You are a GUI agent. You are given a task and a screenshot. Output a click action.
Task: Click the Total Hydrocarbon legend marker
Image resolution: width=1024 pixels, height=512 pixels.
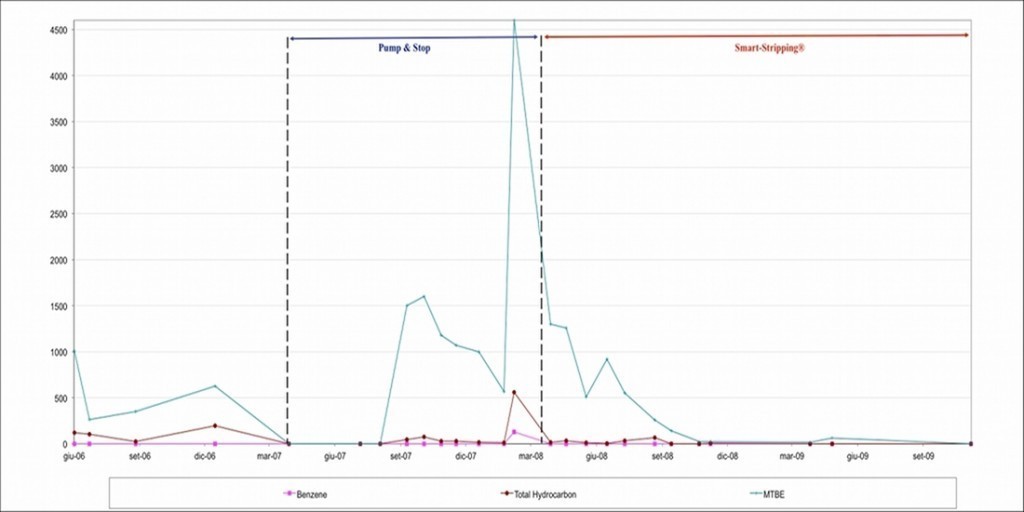504,493
